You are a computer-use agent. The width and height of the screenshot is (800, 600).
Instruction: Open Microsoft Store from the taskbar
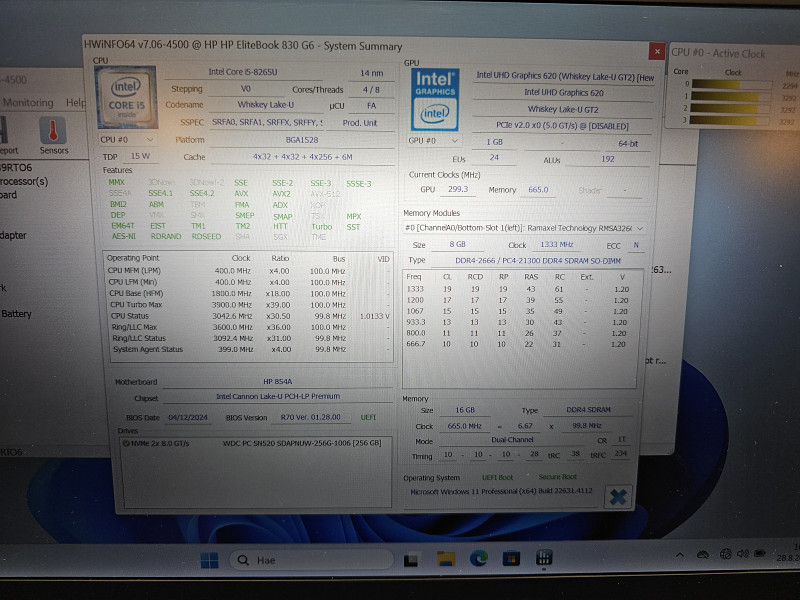click(511, 559)
